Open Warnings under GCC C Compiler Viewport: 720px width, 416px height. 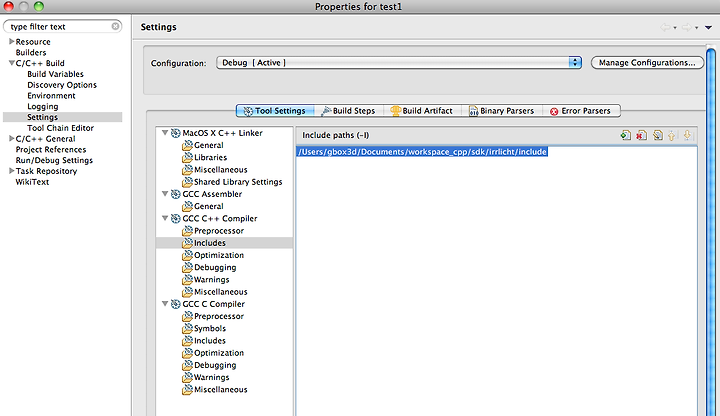211,377
